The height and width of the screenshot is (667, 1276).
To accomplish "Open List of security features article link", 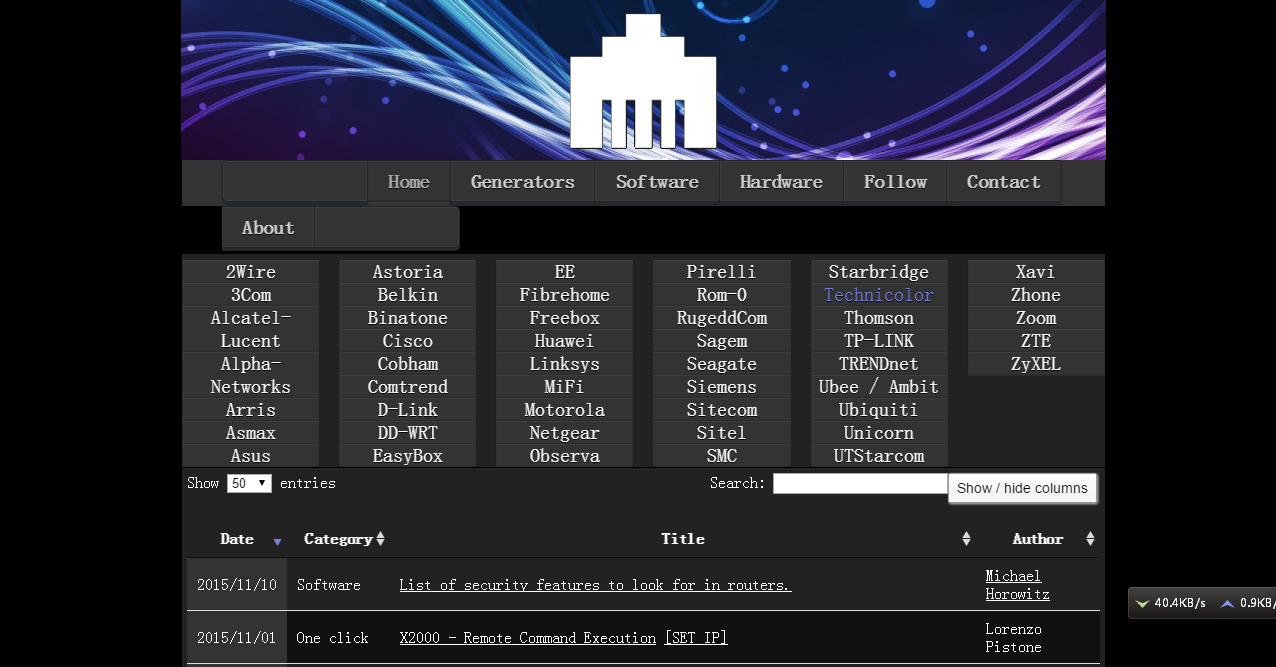I will [595, 585].
